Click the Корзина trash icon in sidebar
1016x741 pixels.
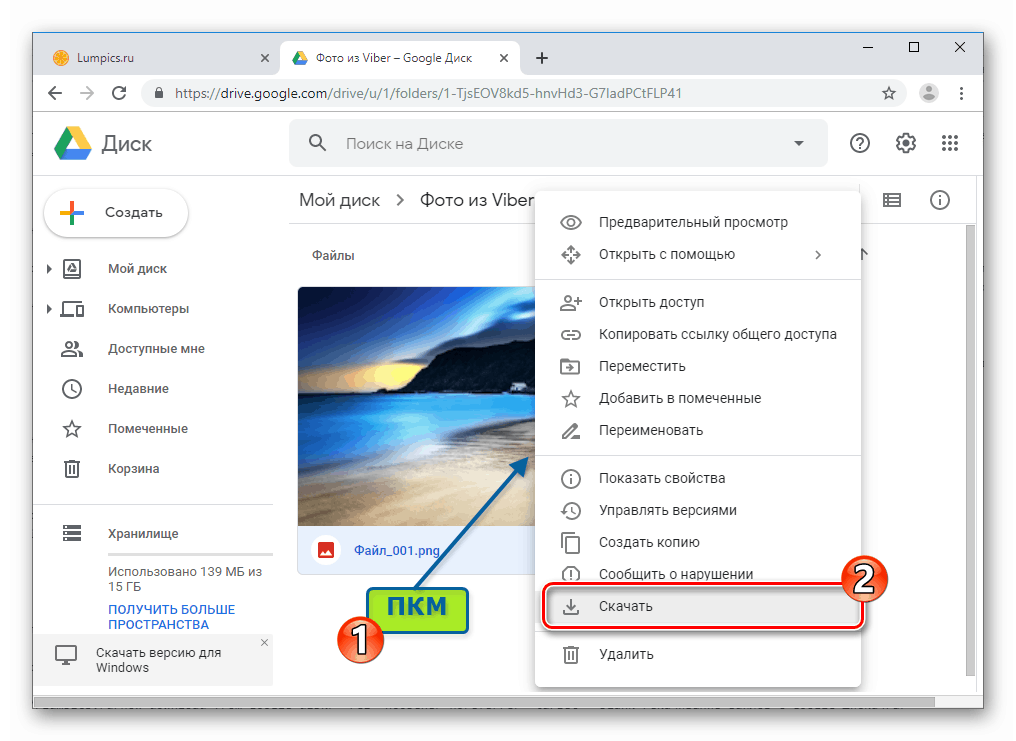click(72, 468)
